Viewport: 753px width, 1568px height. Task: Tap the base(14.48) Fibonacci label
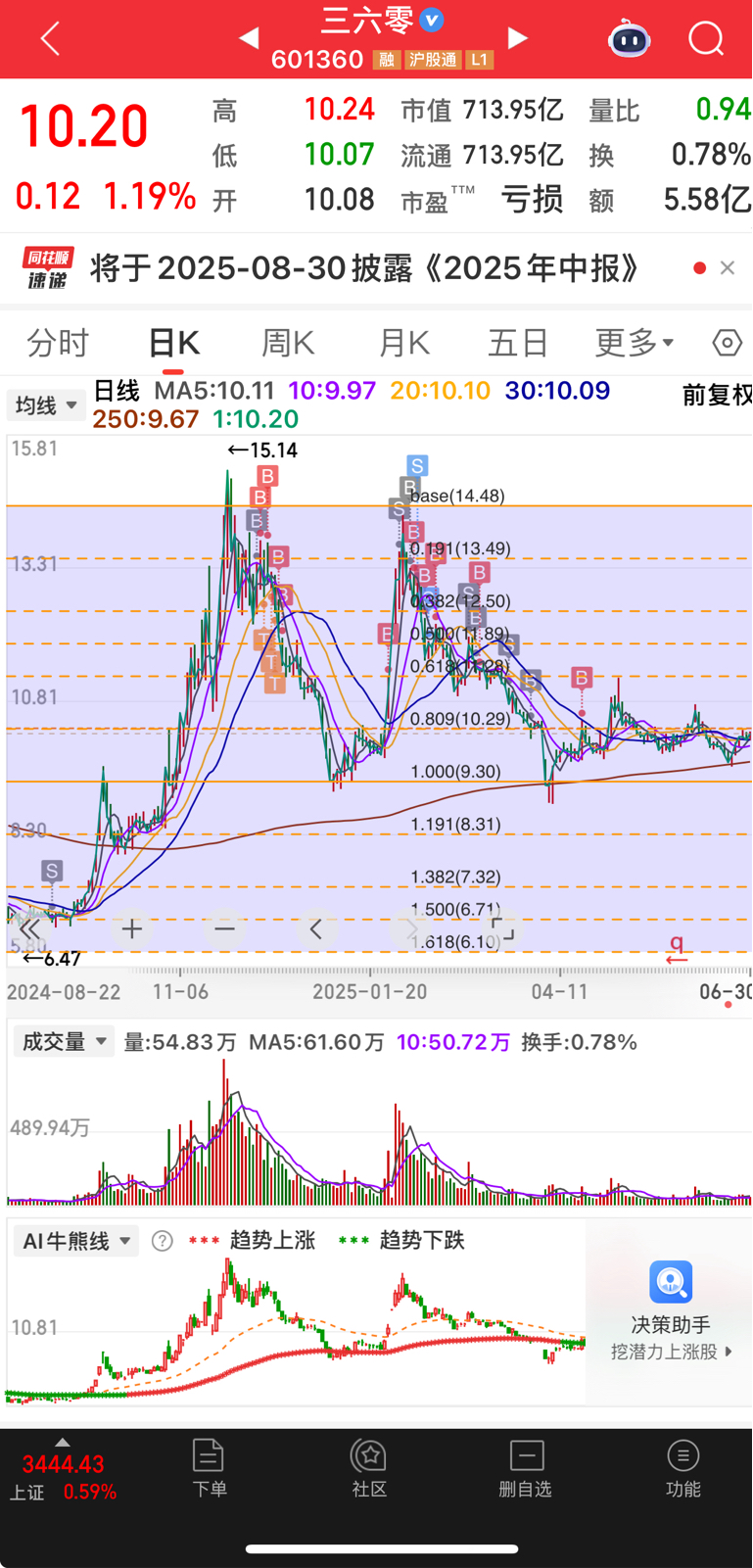[457, 496]
